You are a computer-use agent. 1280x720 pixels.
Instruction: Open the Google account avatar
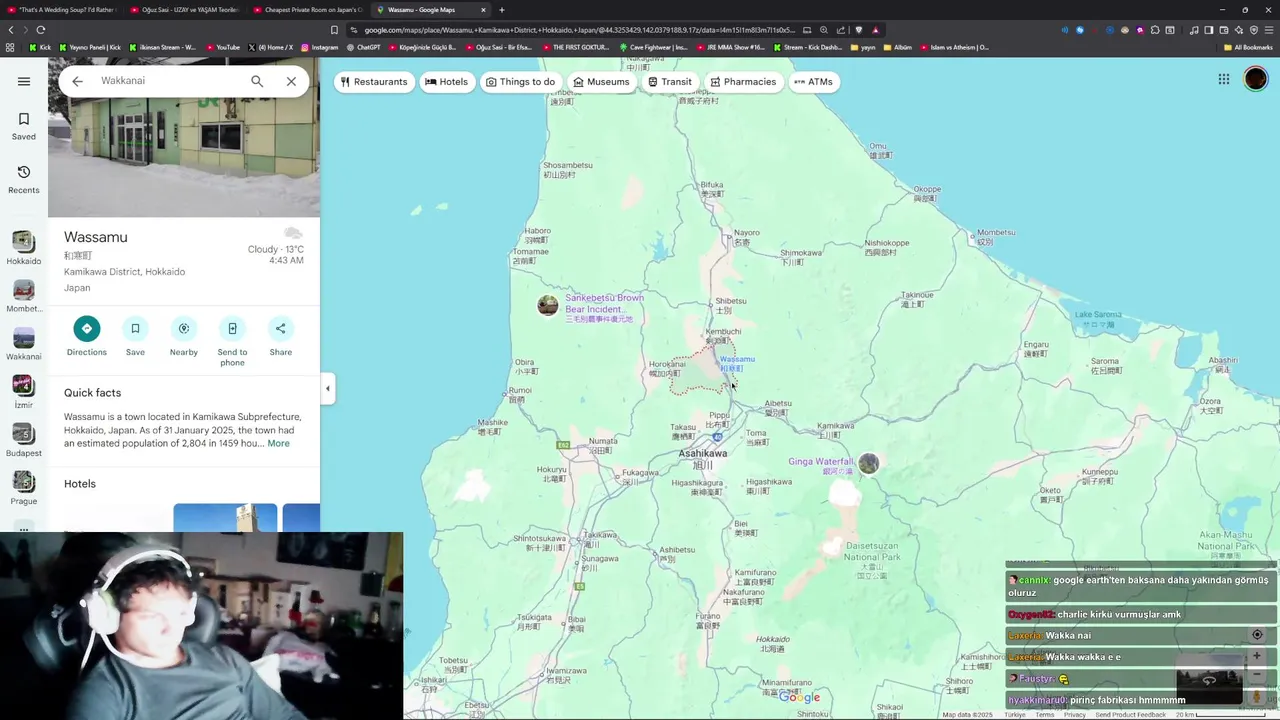pos(1256,79)
